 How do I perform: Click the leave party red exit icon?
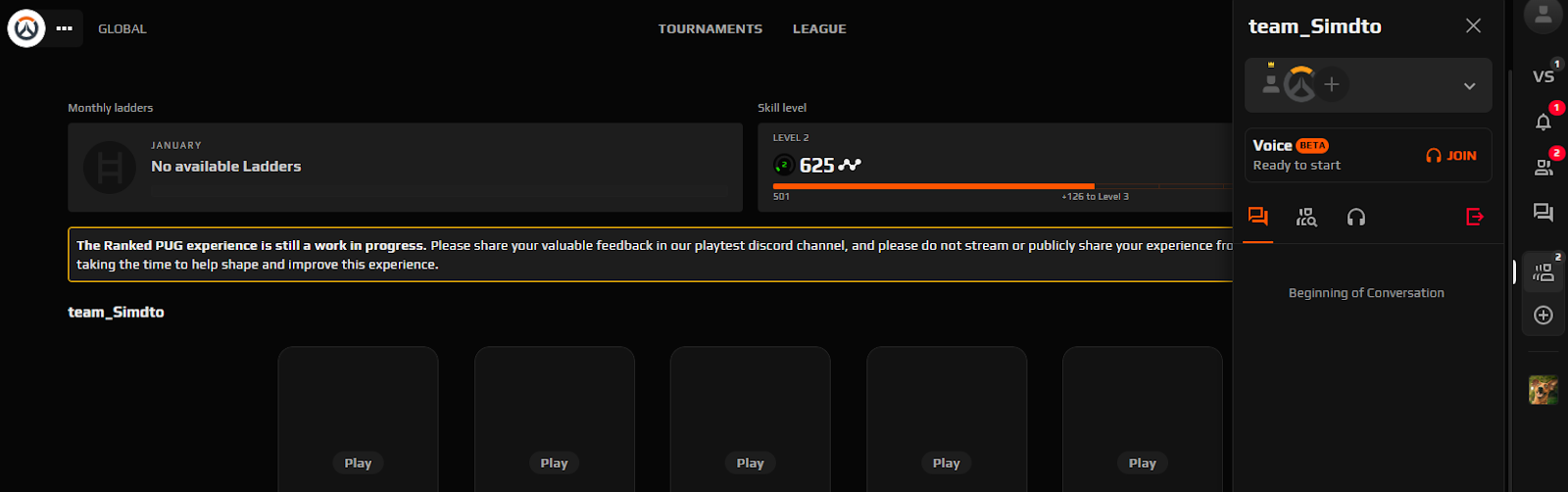click(x=1475, y=217)
